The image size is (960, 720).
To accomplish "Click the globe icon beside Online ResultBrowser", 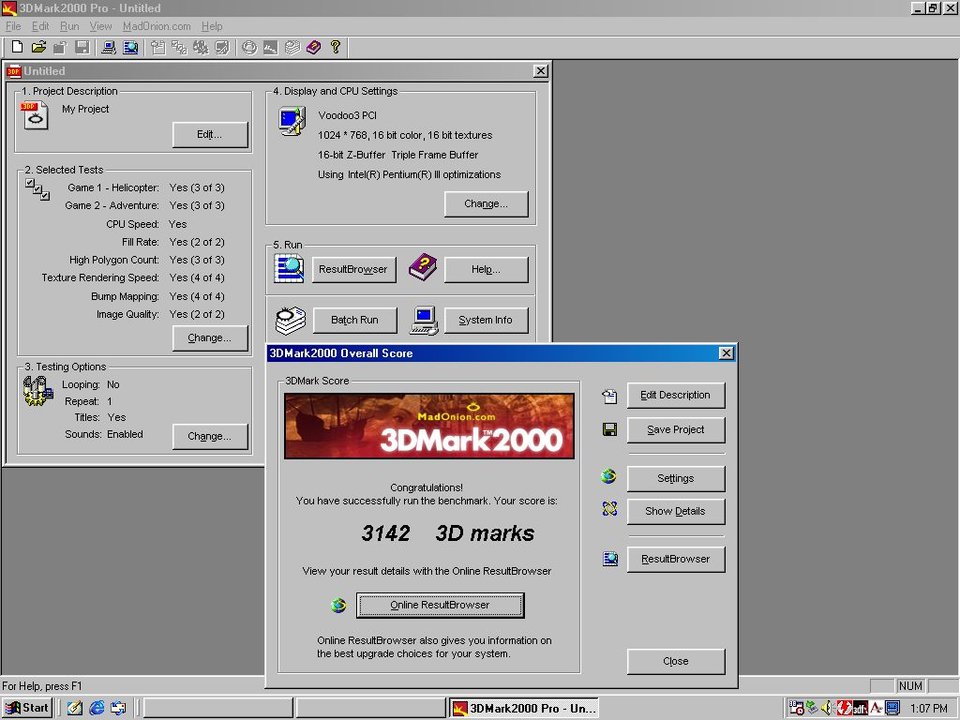I will [x=338, y=606].
